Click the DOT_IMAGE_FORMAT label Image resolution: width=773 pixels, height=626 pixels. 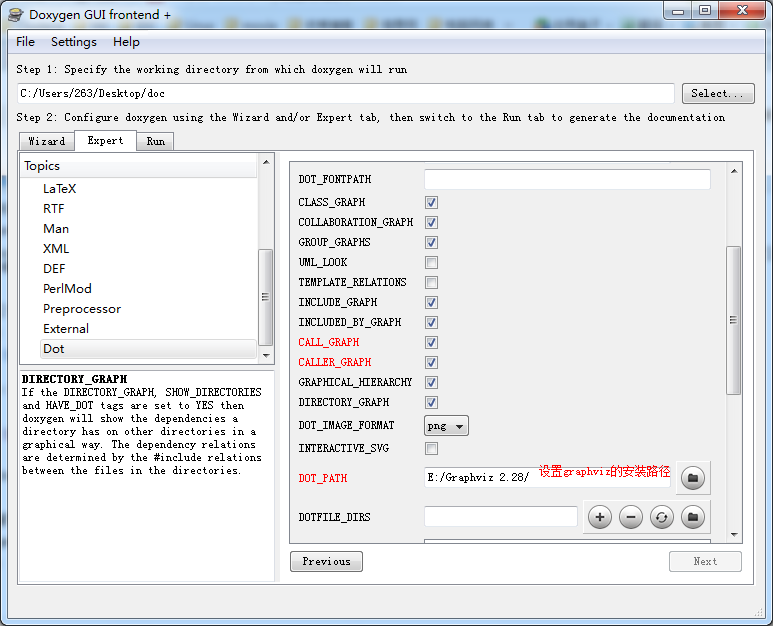tap(346, 425)
